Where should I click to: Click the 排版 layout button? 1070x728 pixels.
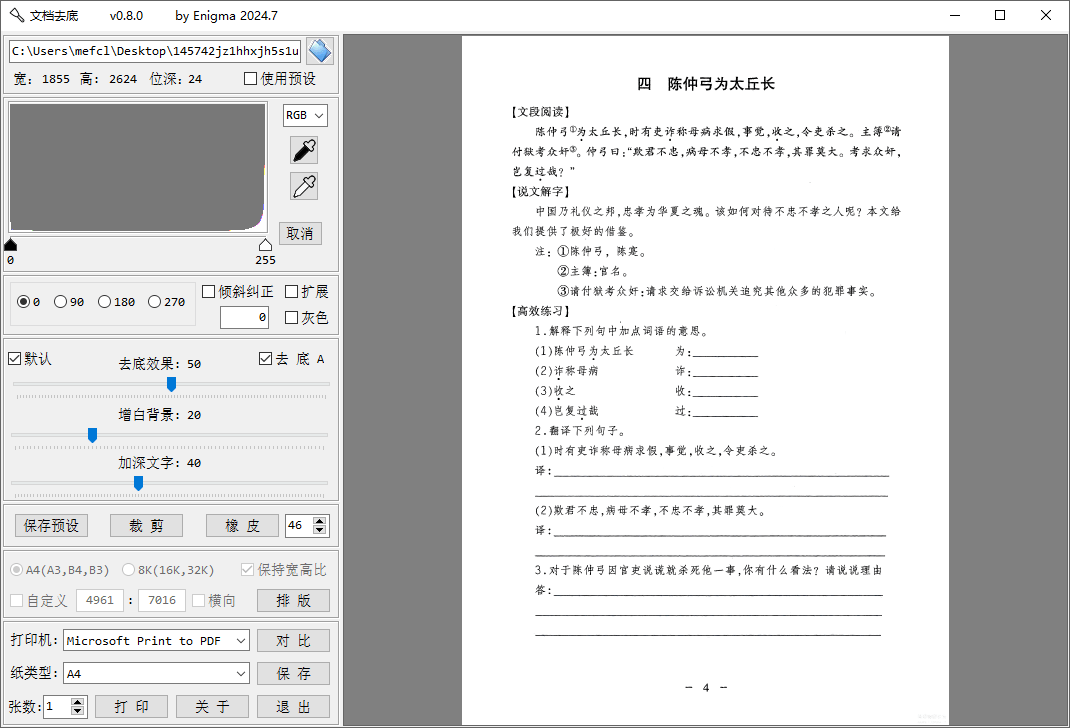point(293,600)
